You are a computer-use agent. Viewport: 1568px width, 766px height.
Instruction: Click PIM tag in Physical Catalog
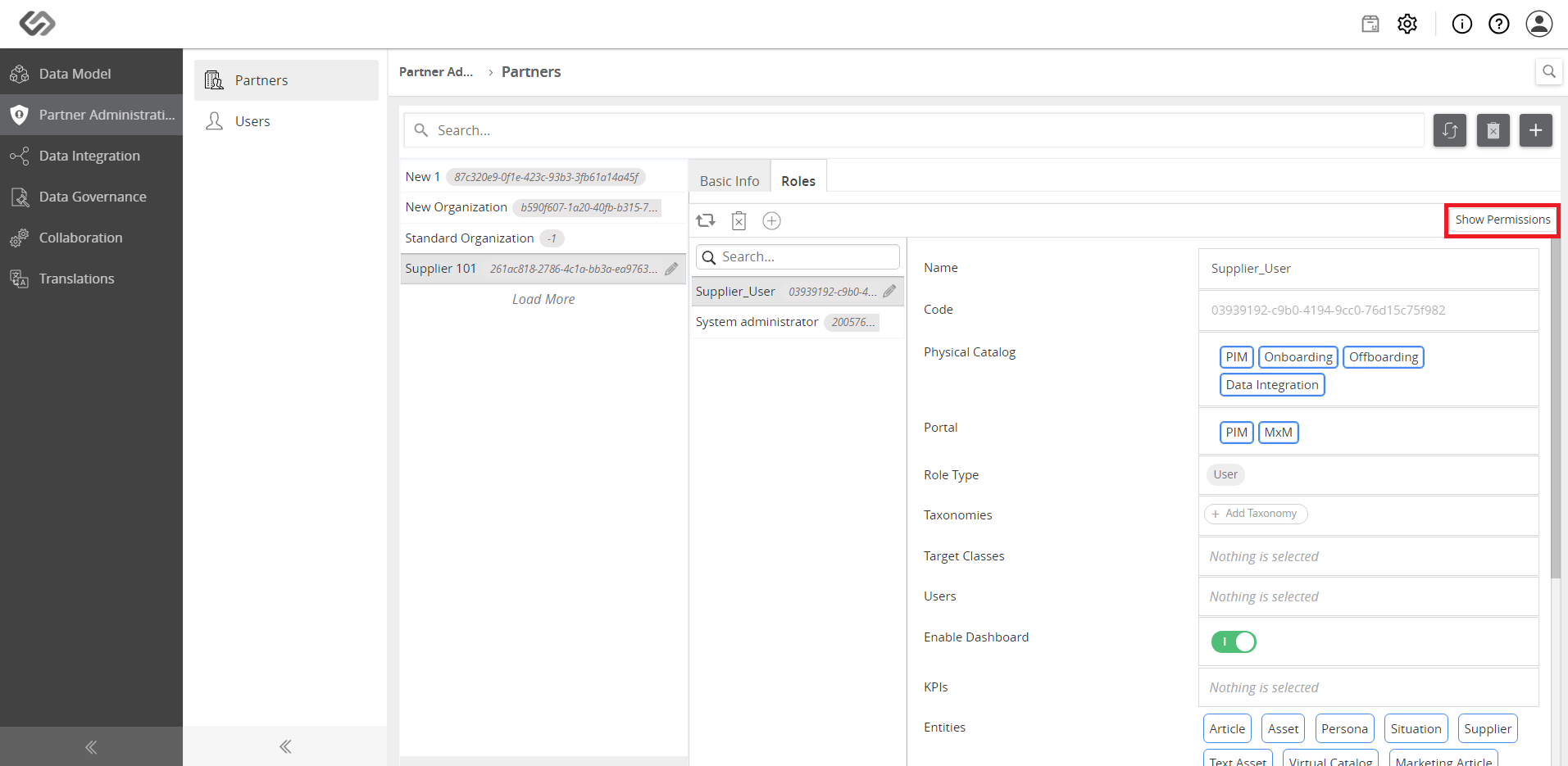coord(1236,357)
